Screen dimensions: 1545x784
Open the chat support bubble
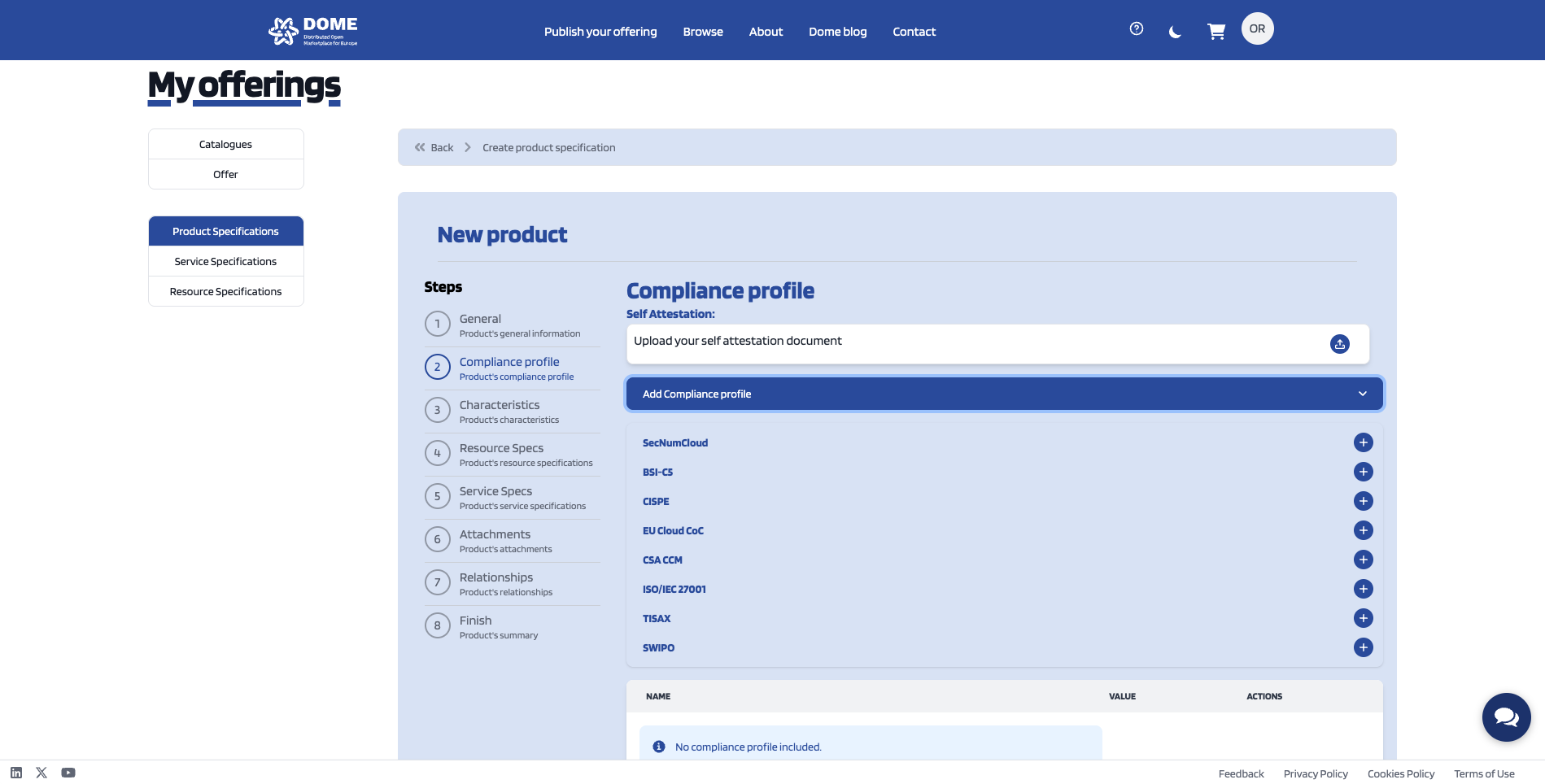coord(1506,716)
